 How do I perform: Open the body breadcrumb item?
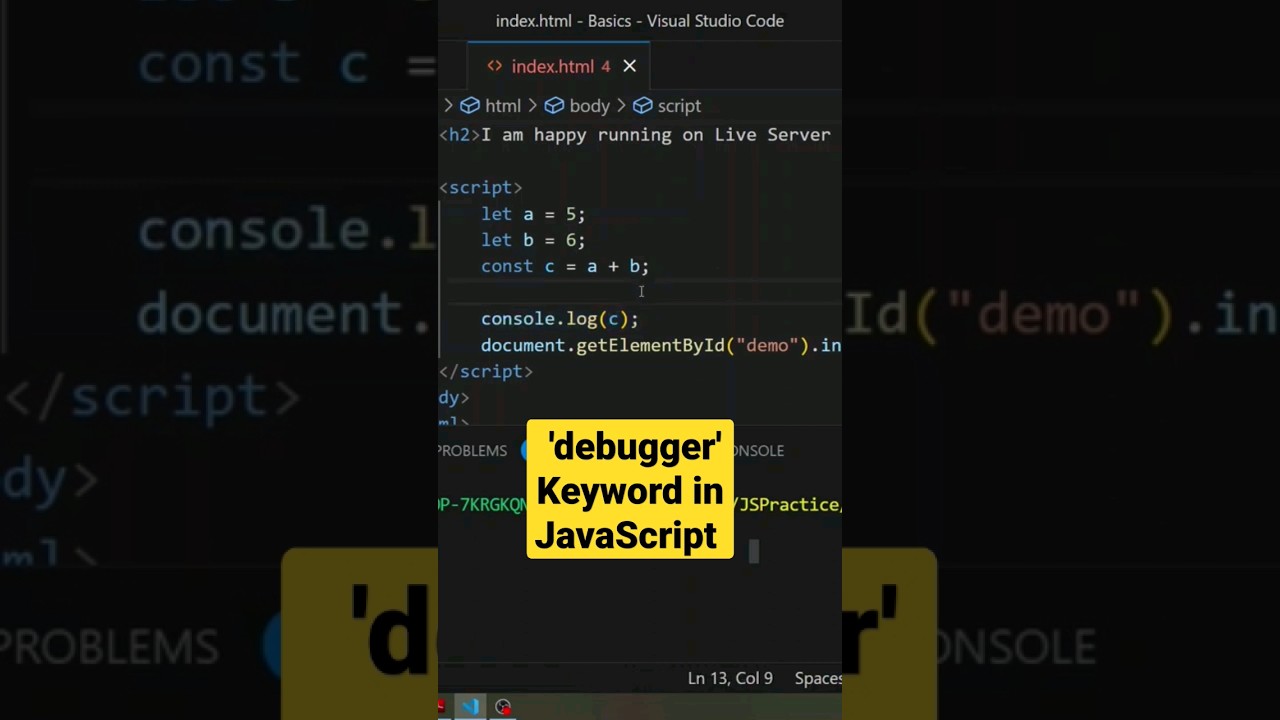[x=589, y=105]
